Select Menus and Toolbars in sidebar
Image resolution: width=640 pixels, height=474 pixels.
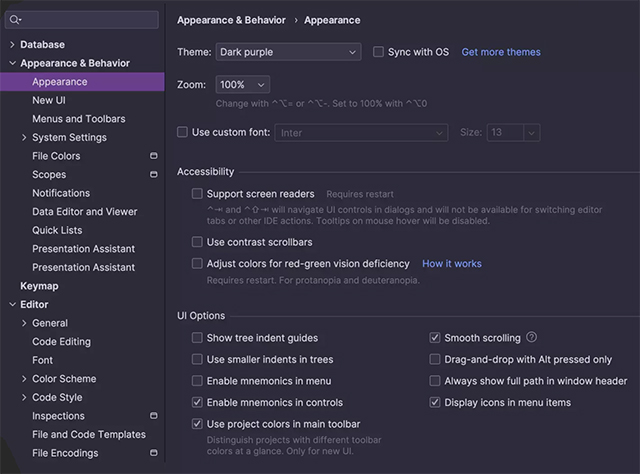coord(78,119)
